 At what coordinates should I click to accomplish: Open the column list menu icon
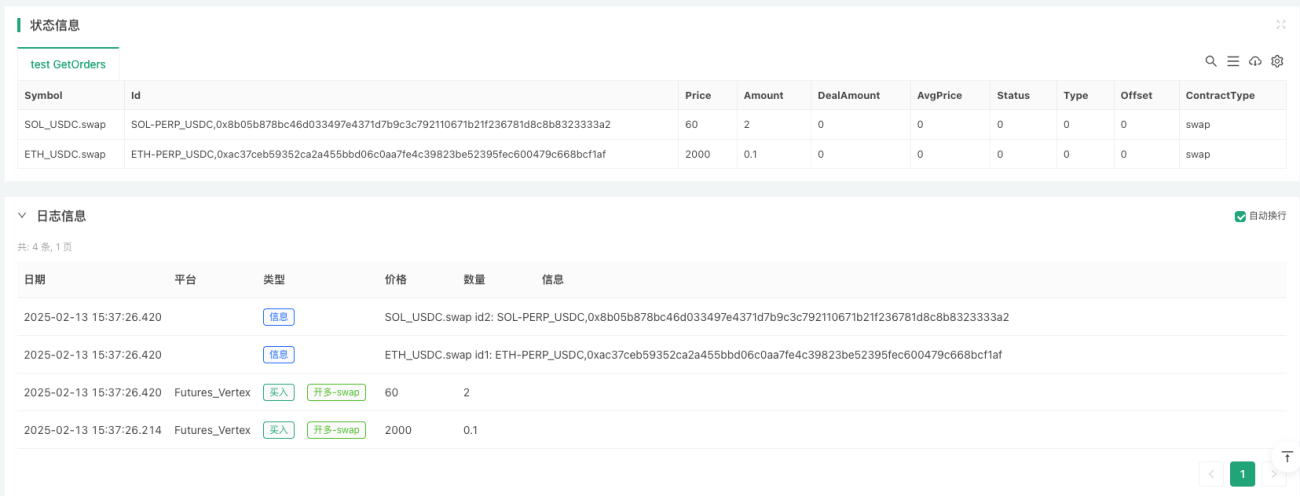coord(1233,61)
